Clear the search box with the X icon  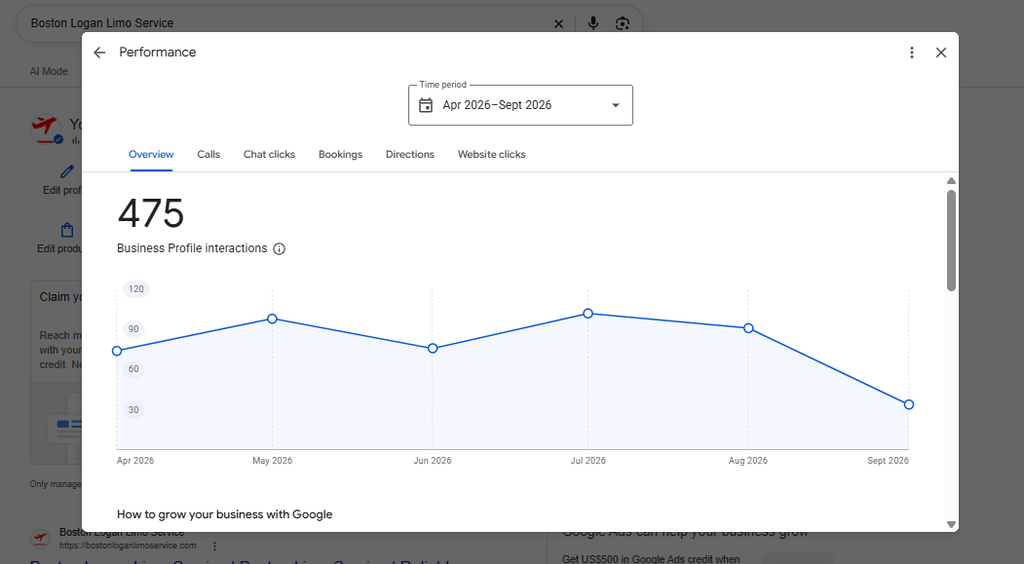tap(558, 24)
